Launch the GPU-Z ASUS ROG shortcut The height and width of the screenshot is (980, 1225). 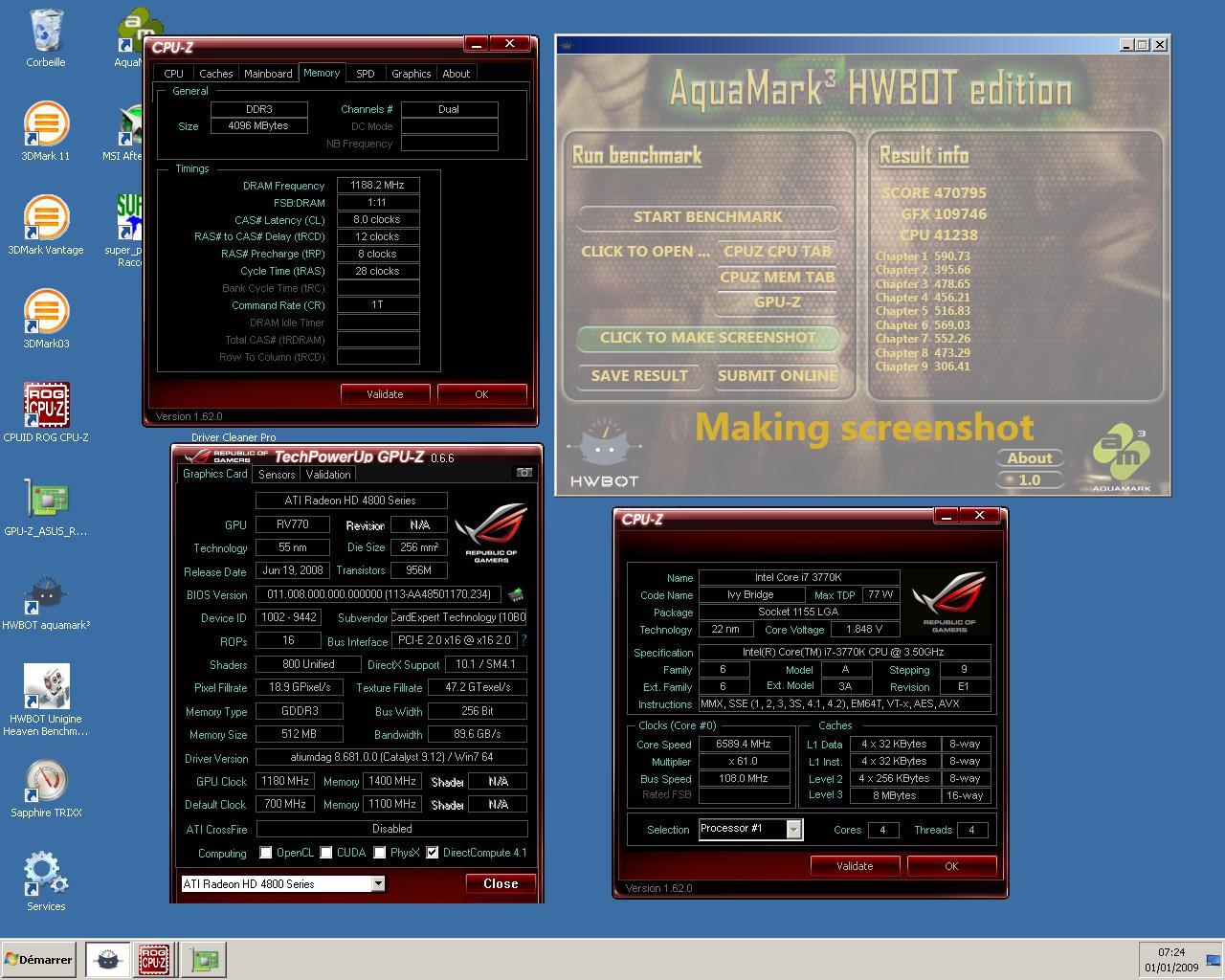click(x=46, y=506)
